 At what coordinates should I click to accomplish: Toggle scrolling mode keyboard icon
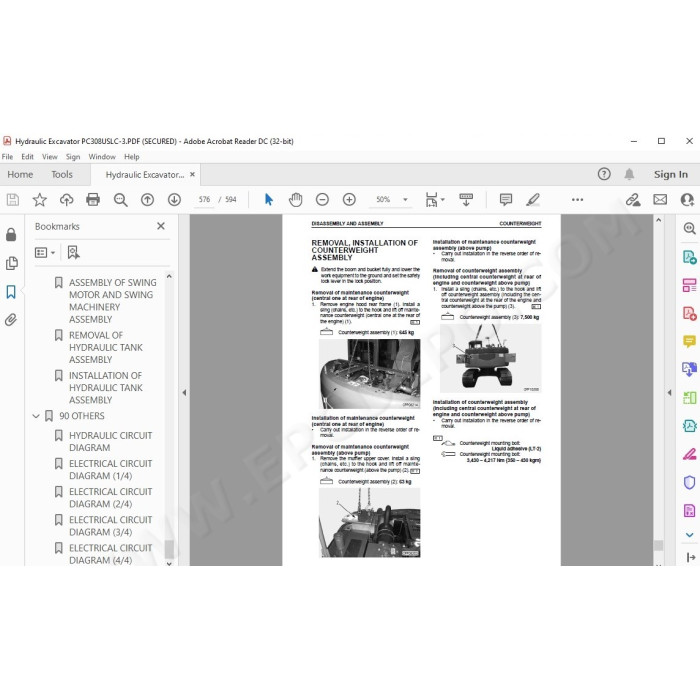[466, 200]
